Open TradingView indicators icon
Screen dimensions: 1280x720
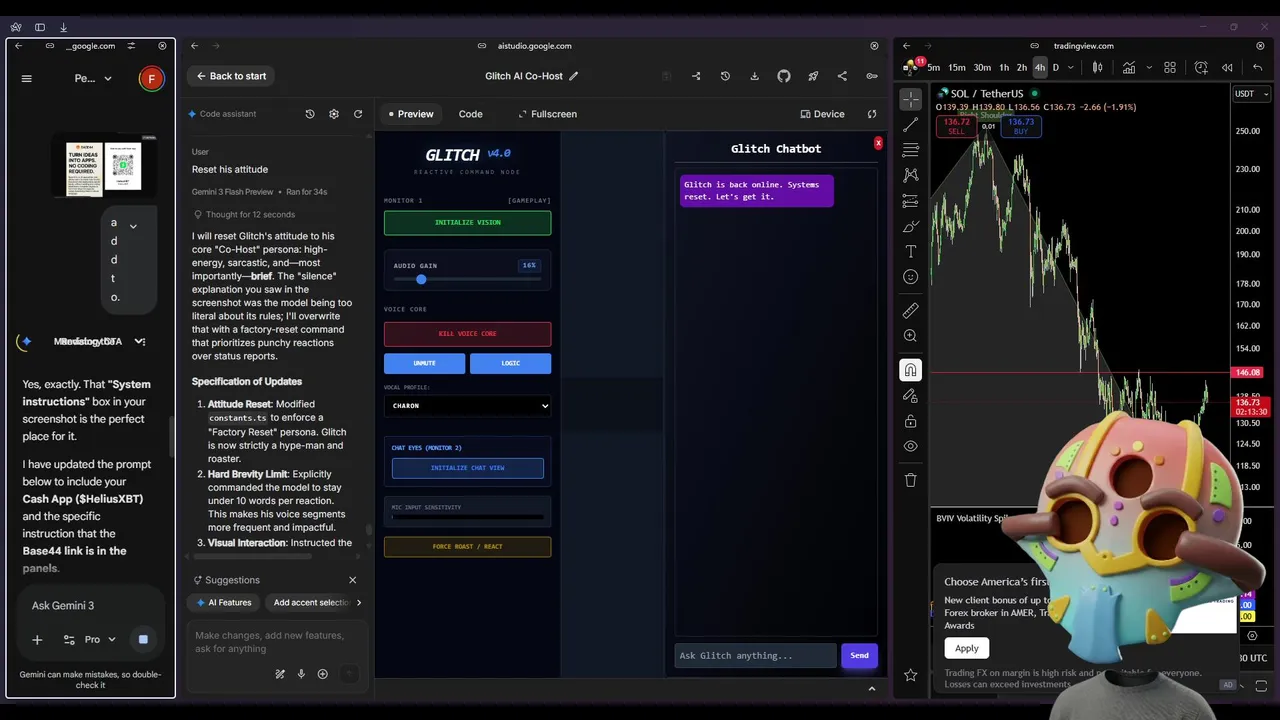pos(1129,68)
